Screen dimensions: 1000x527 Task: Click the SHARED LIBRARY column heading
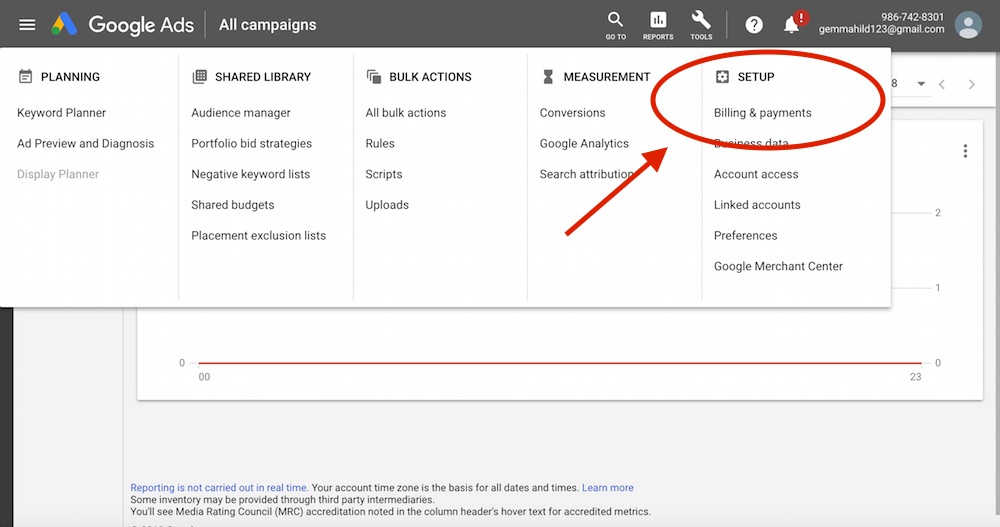point(263,77)
